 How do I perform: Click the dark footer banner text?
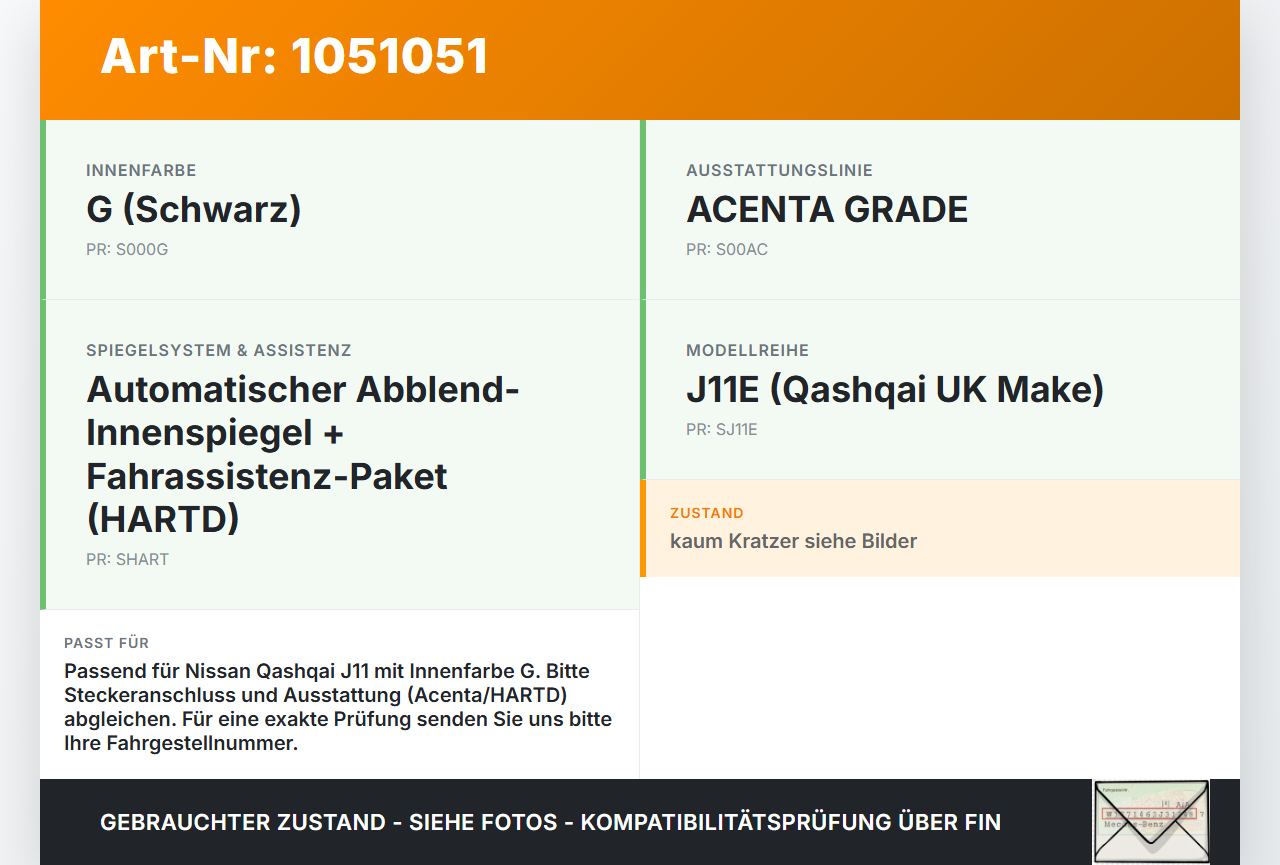550,822
